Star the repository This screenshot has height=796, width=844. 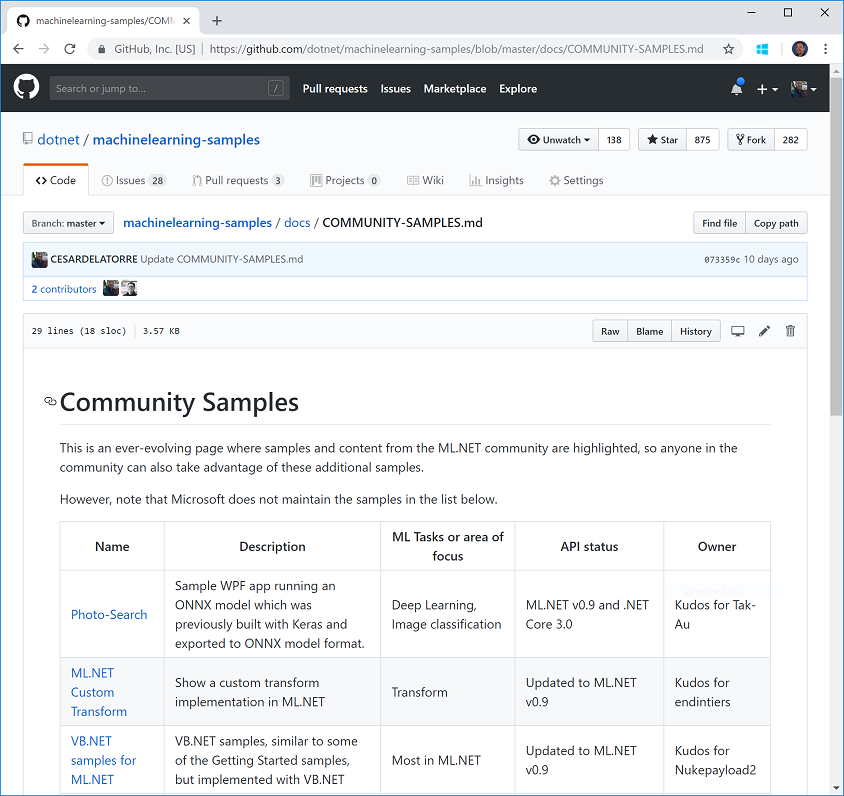[x=663, y=139]
